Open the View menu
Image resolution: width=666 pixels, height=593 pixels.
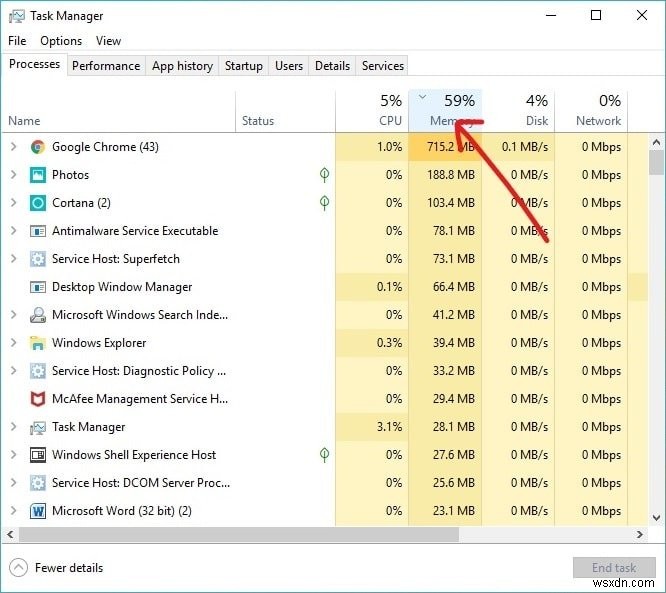[x=108, y=41]
